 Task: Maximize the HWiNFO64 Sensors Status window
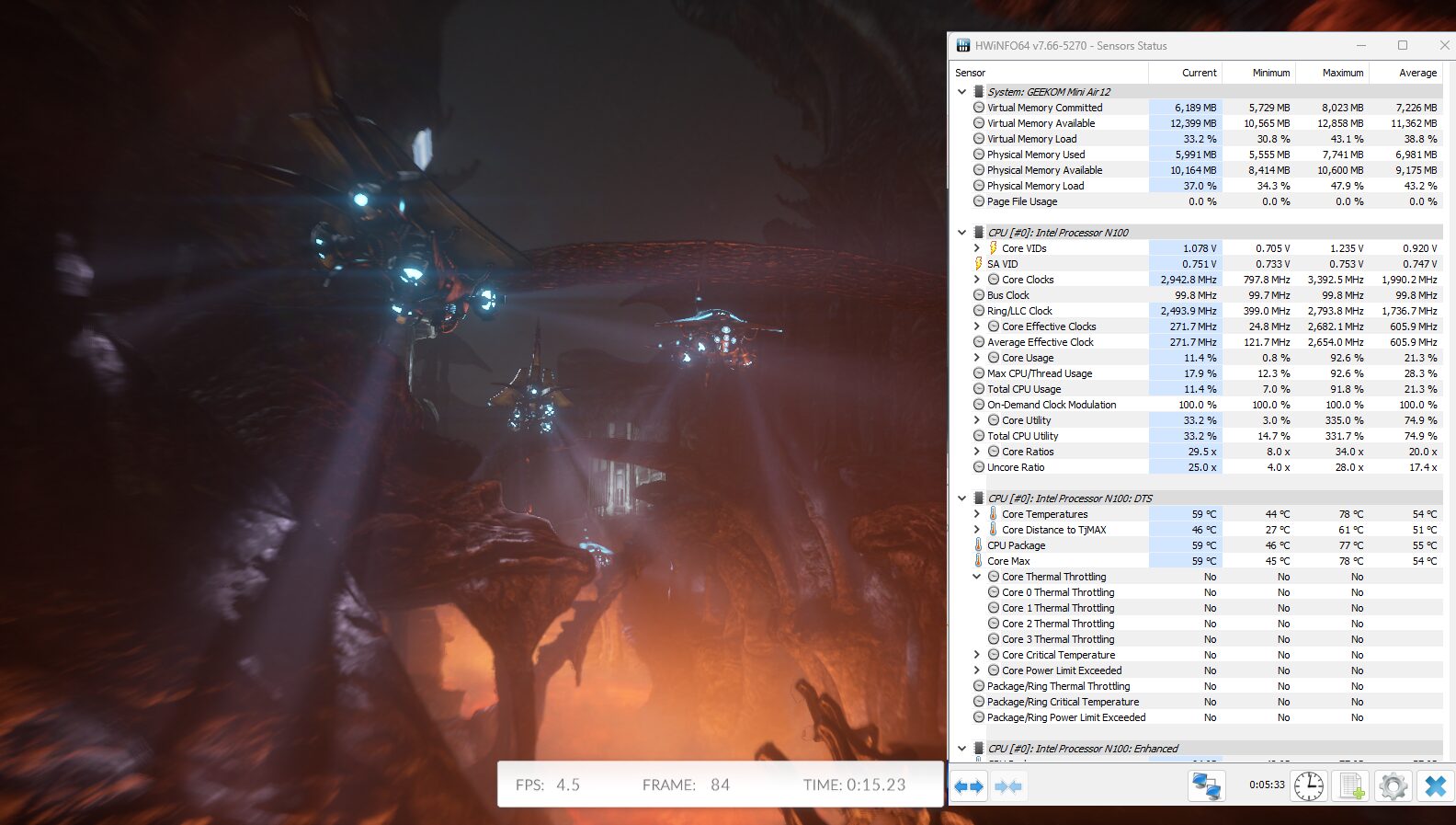click(1403, 45)
